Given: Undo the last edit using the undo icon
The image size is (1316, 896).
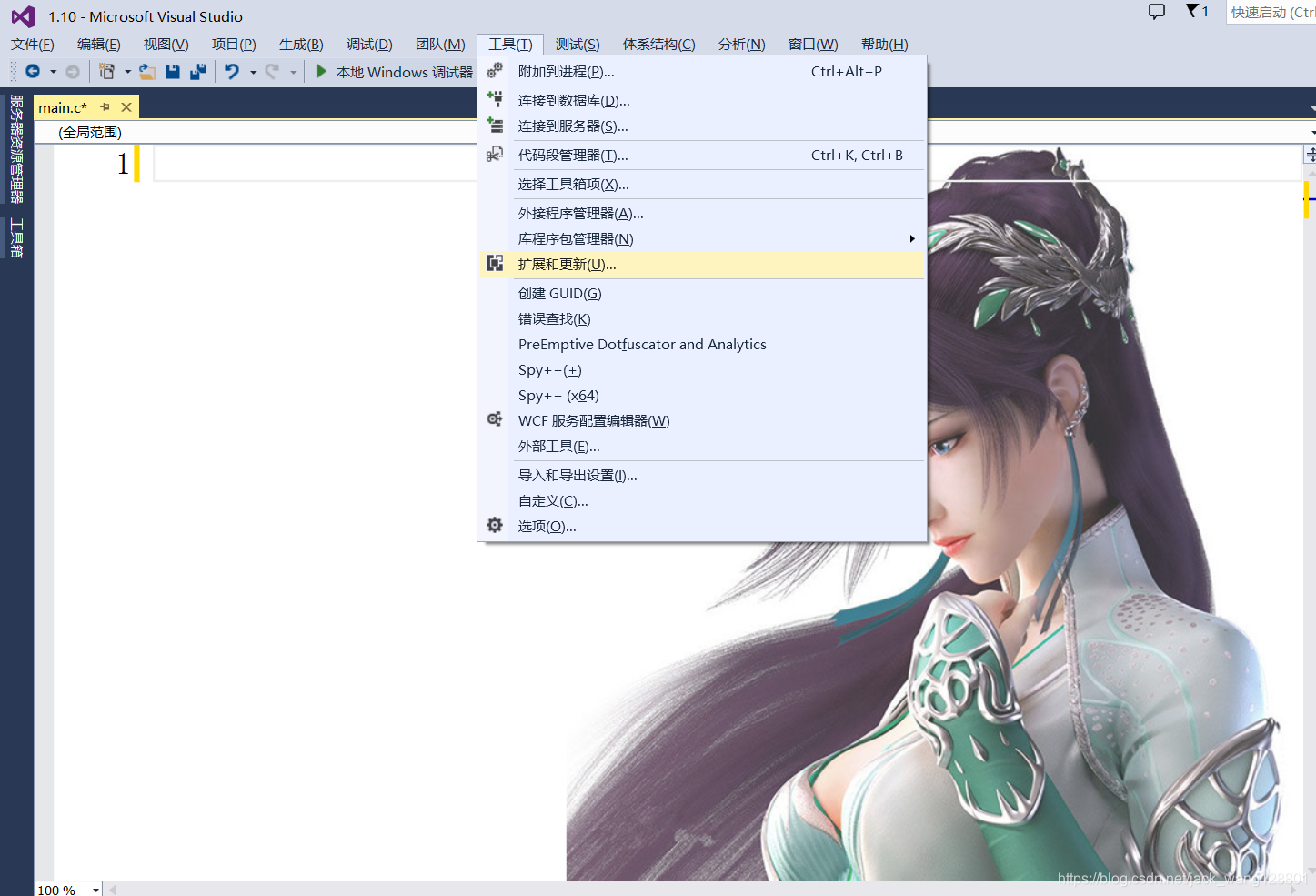Looking at the screenshot, I should click(x=233, y=71).
